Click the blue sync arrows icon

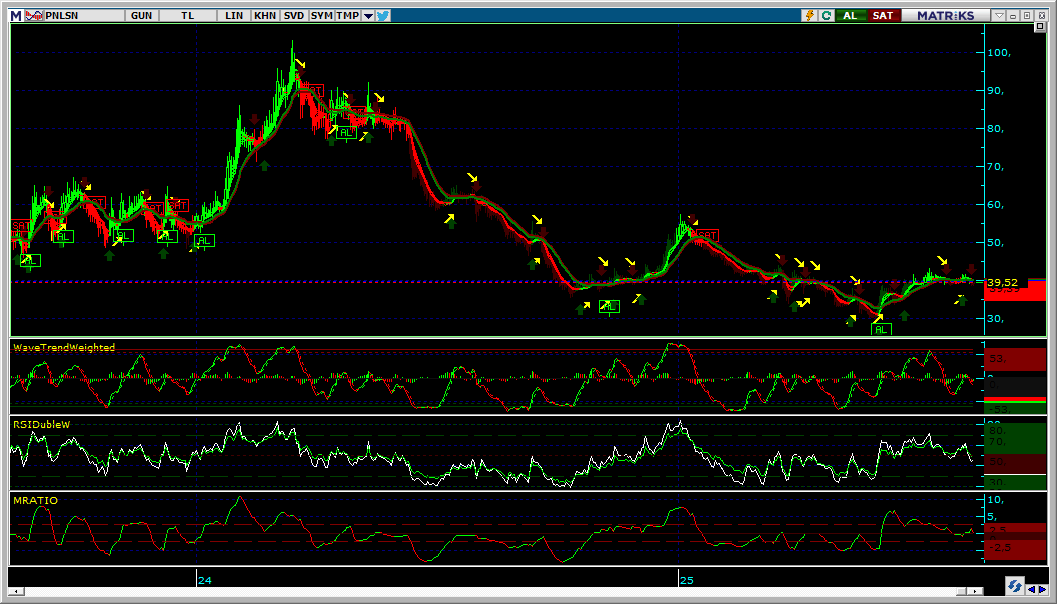click(1014, 584)
